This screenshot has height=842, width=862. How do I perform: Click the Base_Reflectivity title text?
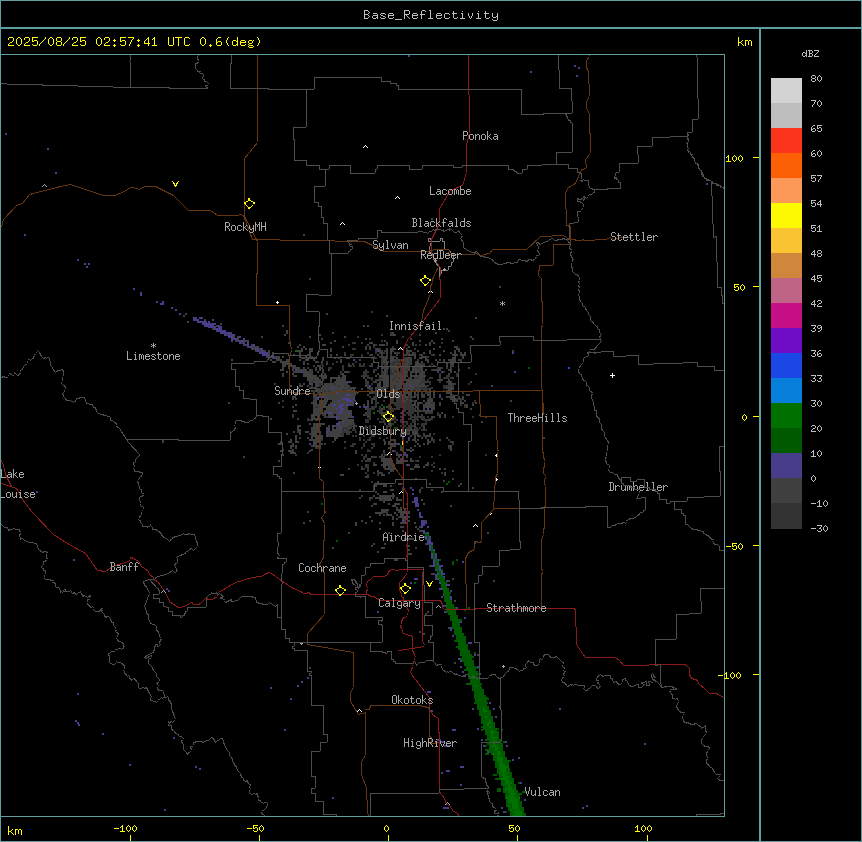(431, 15)
